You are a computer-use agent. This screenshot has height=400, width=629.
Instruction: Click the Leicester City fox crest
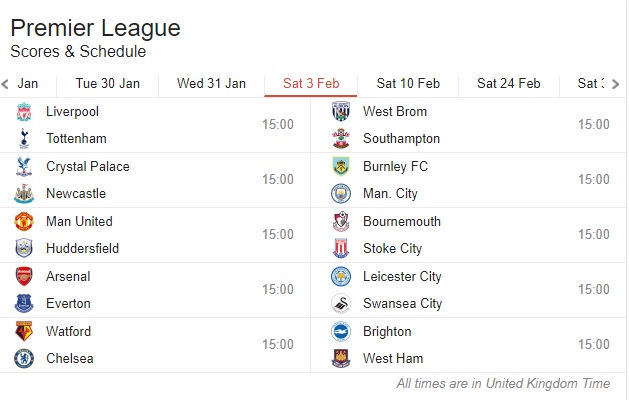pyautogui.click(x=341, y=276)
